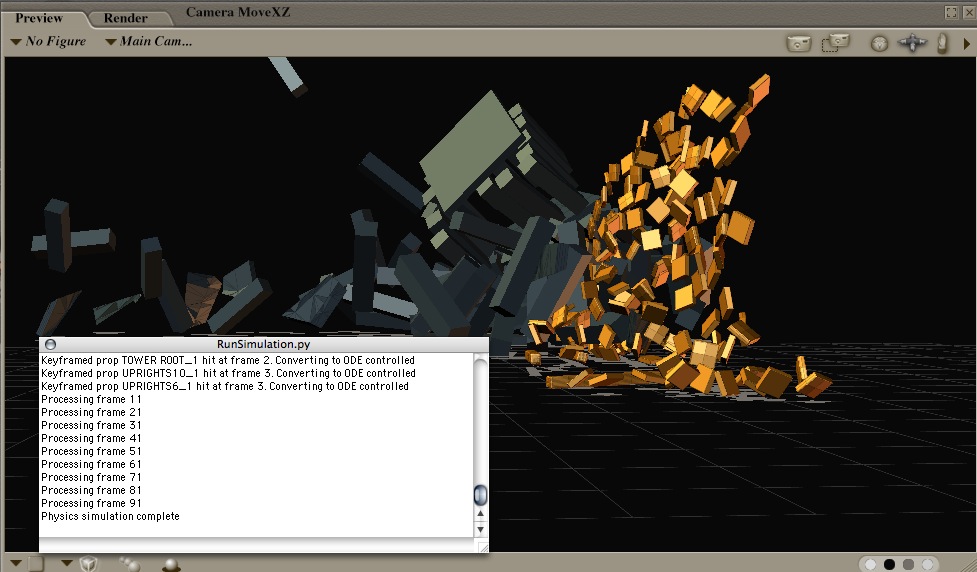Click the cube display style icon
This screenshot has height=572, width=977.
click(88, 563)
